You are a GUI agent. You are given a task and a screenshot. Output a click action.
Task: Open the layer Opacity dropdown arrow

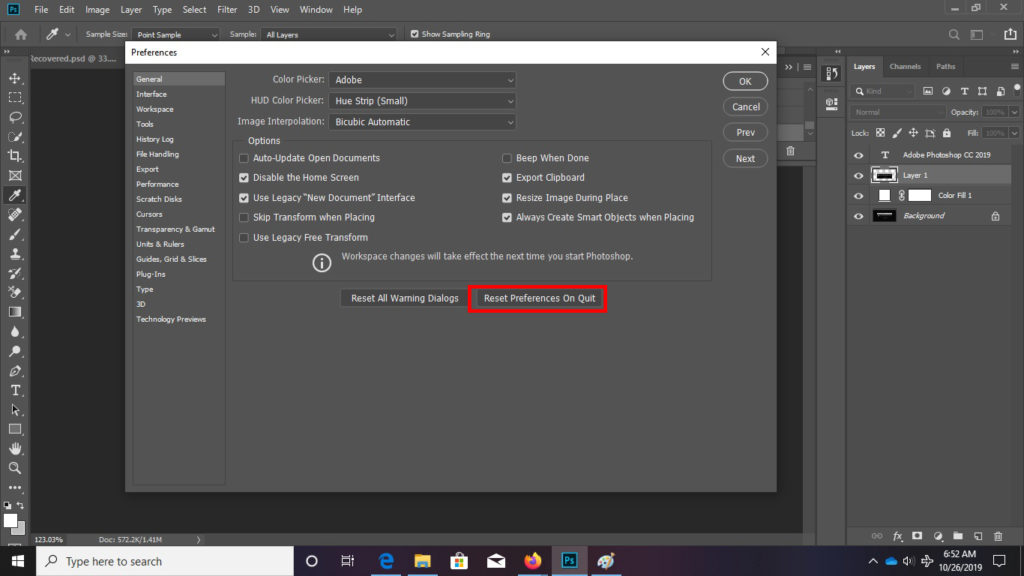pyautogui.click(x=1014, y=112)
